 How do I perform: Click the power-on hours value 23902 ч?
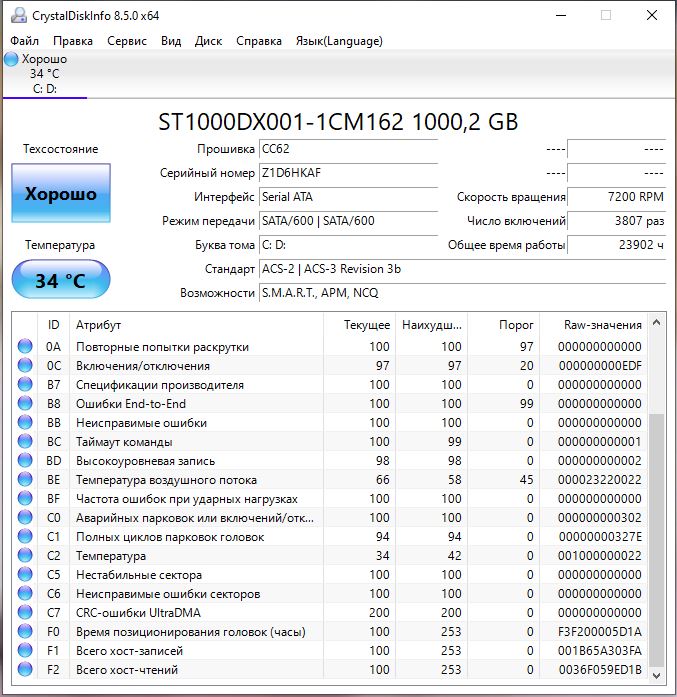pos(617,245)
